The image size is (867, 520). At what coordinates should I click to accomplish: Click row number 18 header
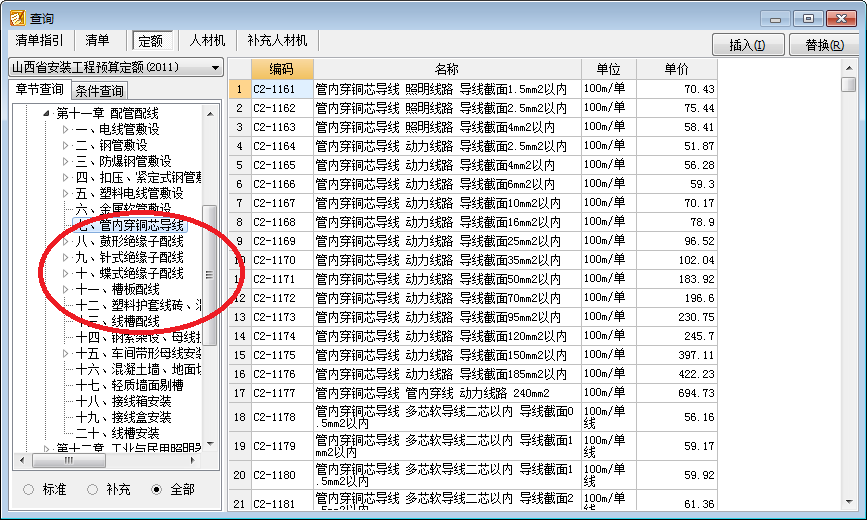239,417
